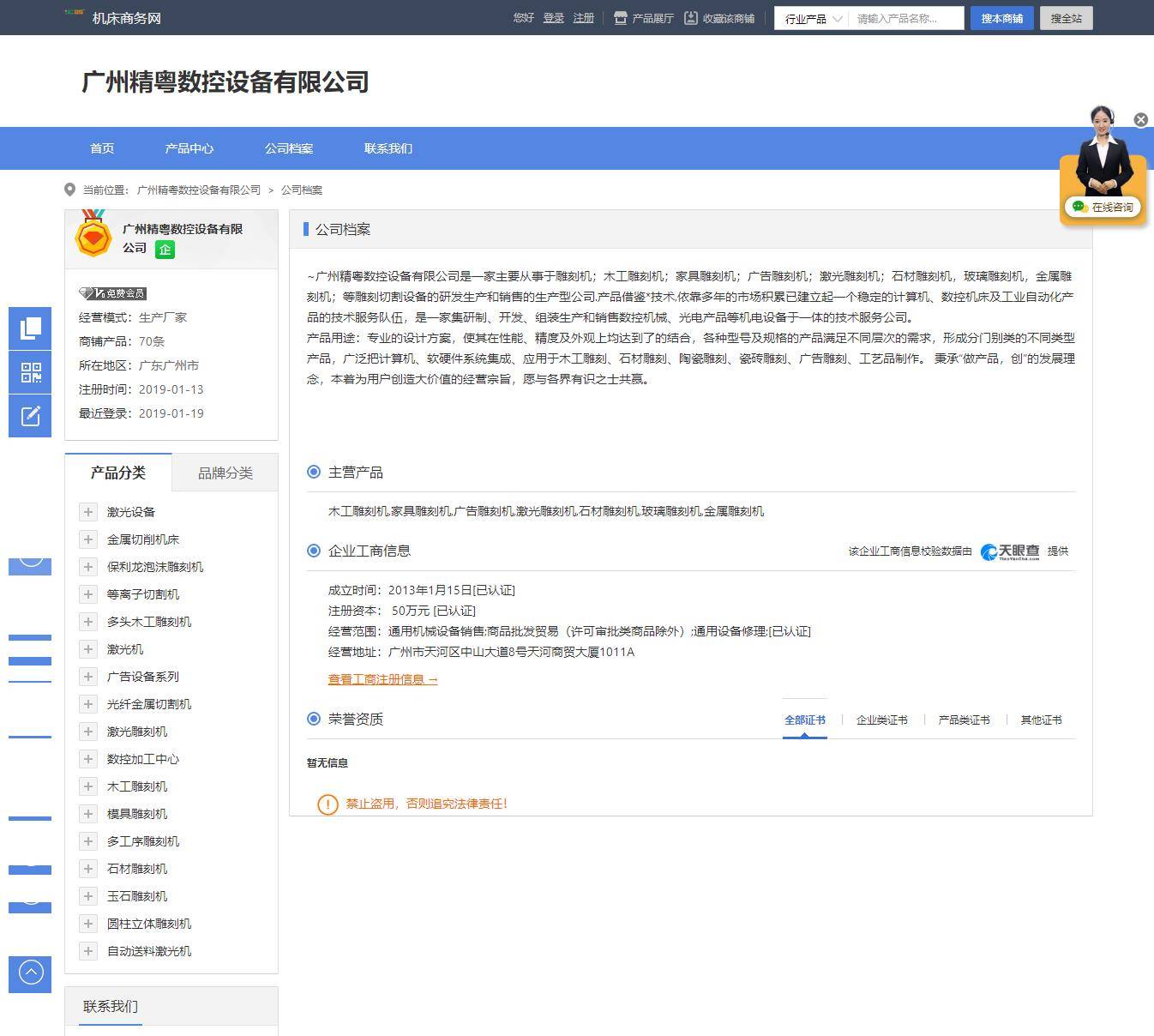This screenshot has height=1036, width=1154.
Task: Click the 搜本商铺 button
Action: 1001,18
